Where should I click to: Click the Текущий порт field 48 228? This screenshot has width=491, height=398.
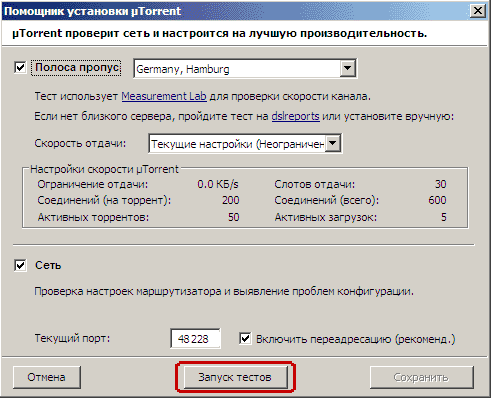coord(195,339)
